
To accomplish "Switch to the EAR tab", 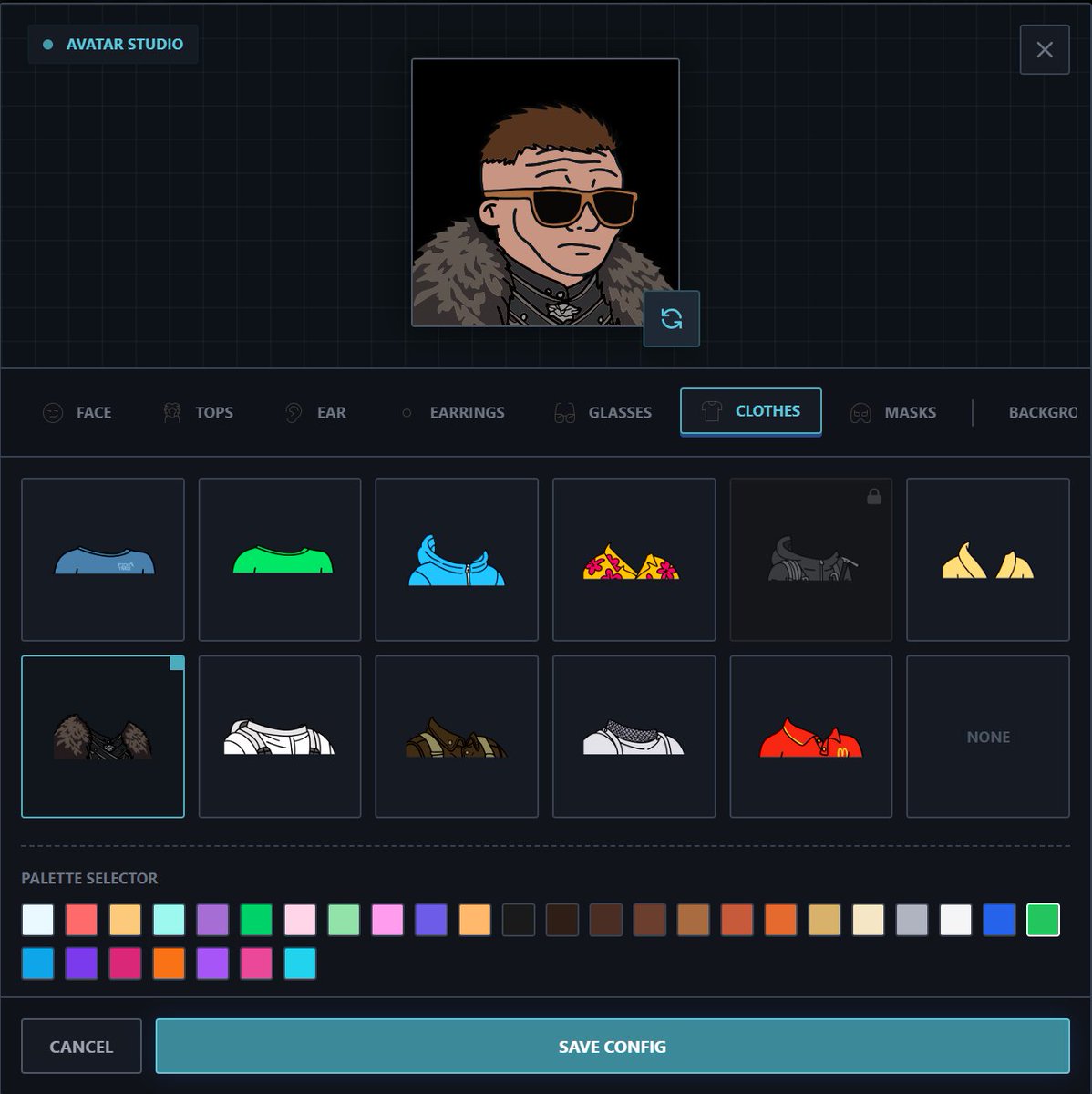I will coord(315,412).
